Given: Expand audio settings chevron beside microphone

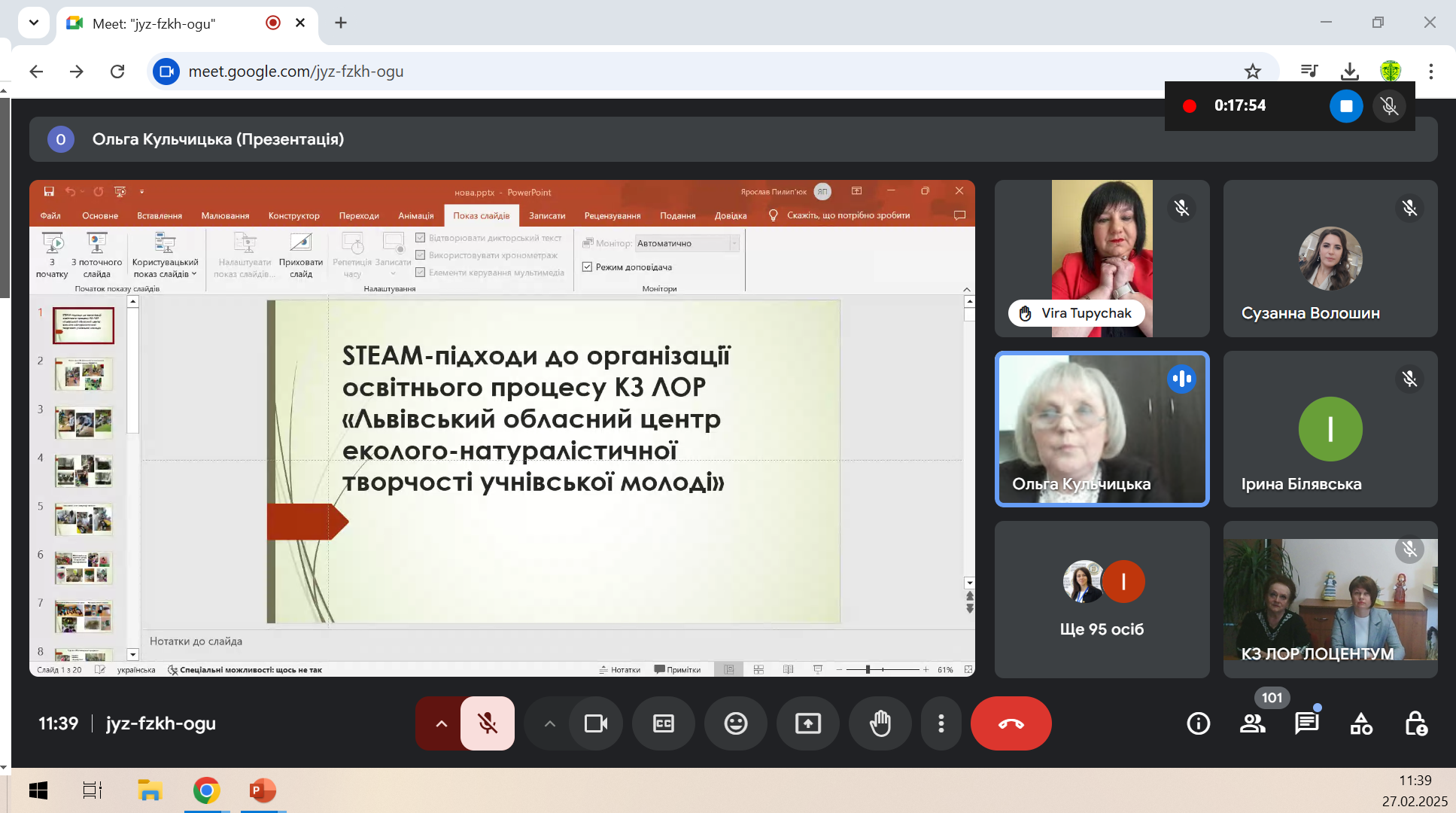Looking at the screenshot, I should click(441, 723).
